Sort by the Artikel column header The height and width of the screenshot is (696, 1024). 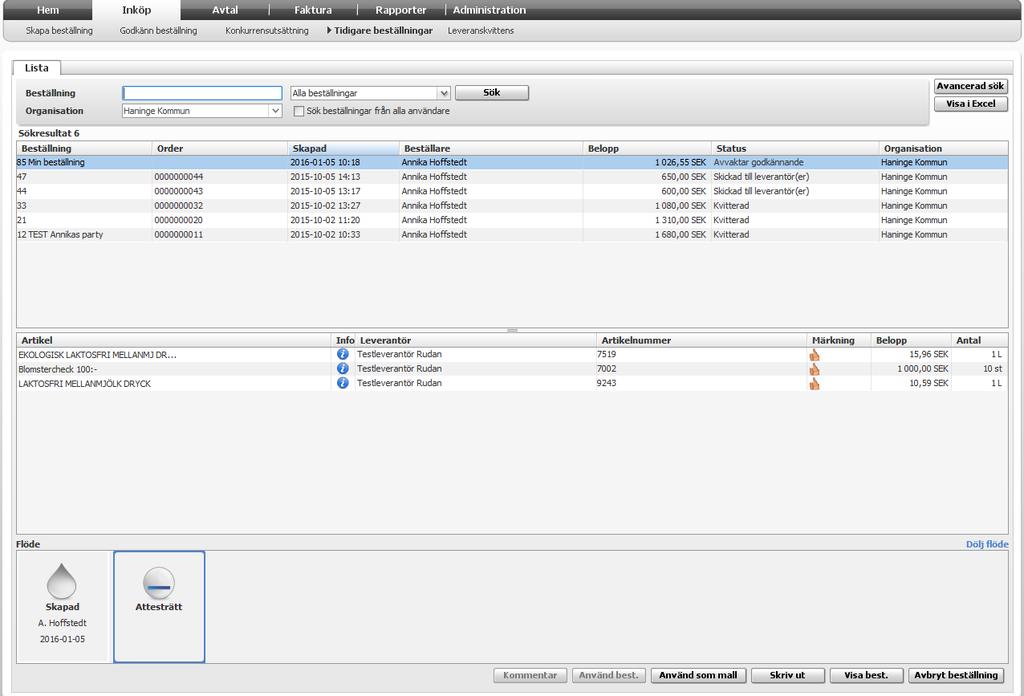click(174, 341)
